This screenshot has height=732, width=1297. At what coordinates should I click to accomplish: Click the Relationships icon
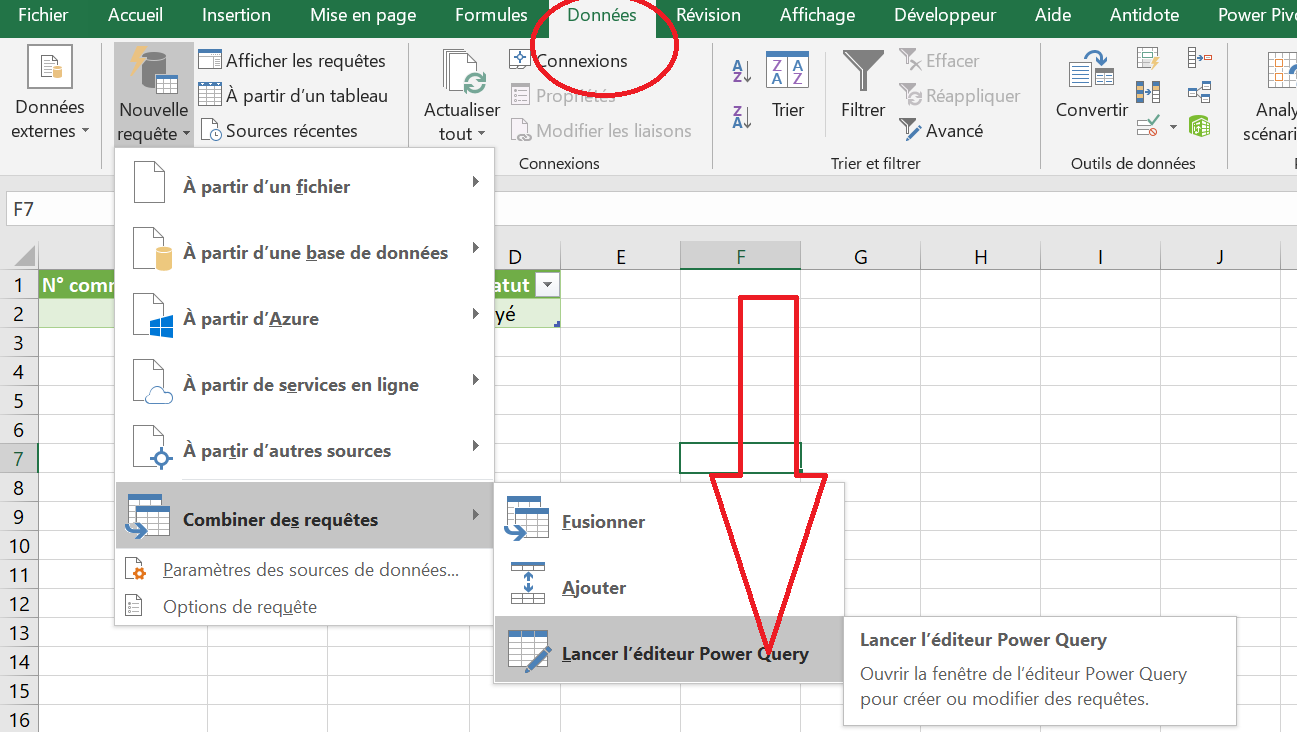coord(1200,93)
